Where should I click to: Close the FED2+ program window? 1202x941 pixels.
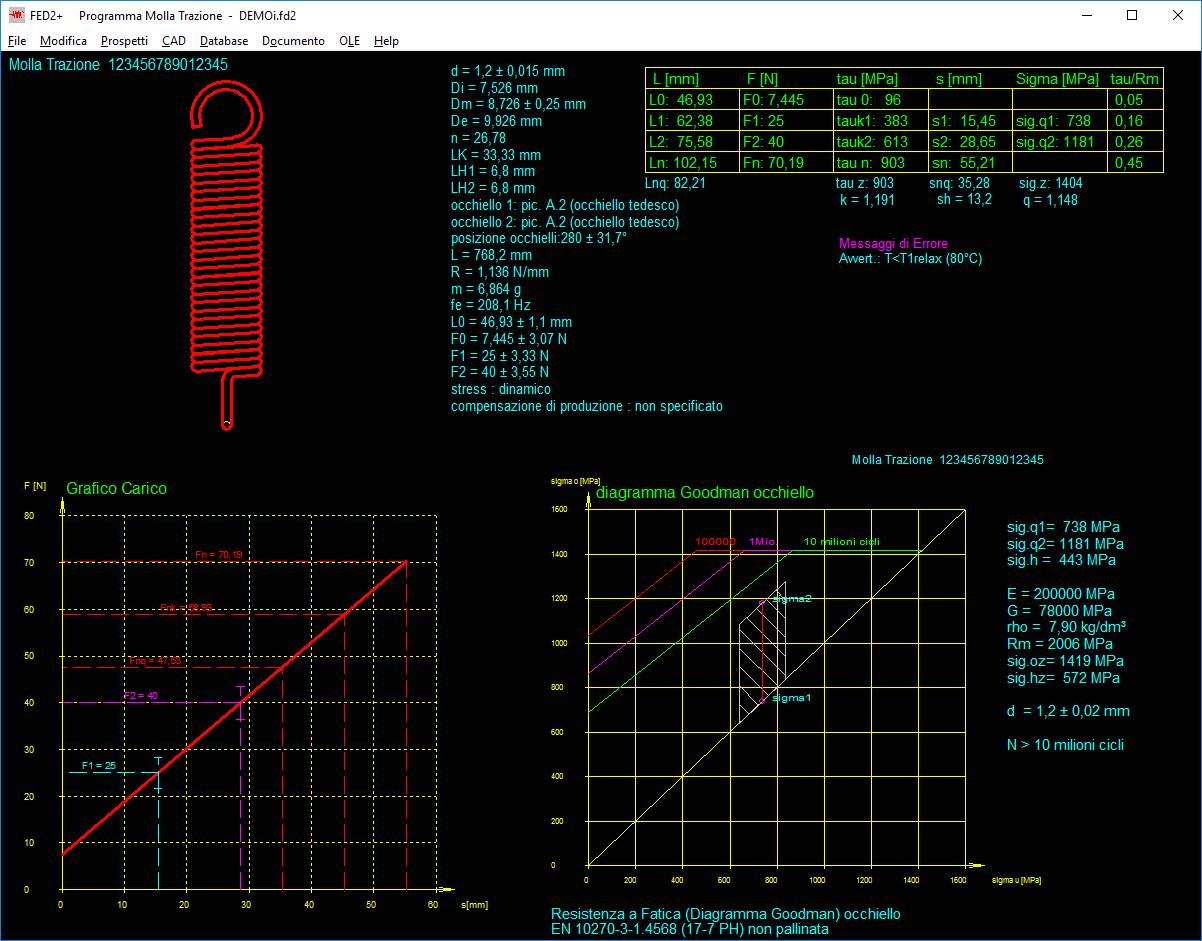coord(1178,16)
